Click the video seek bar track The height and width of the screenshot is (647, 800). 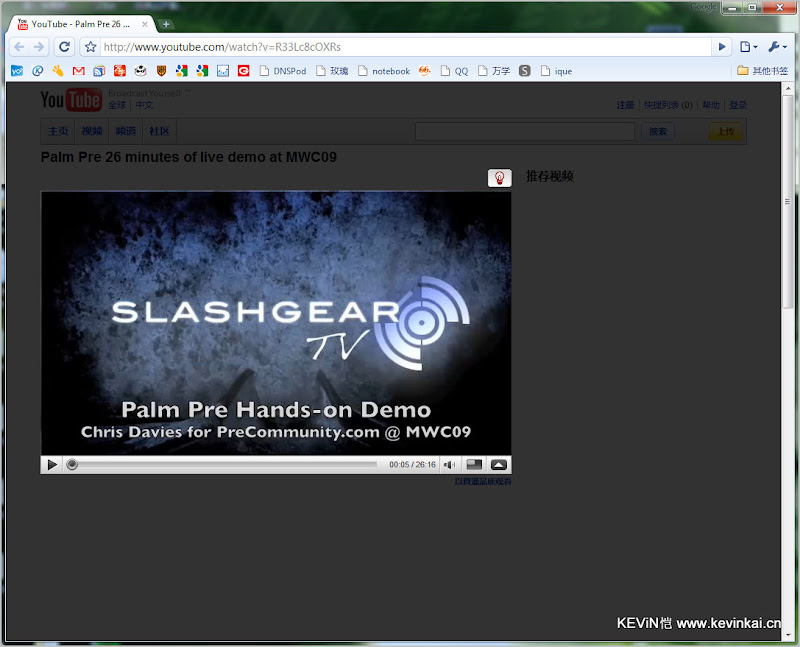pos(223,465)
